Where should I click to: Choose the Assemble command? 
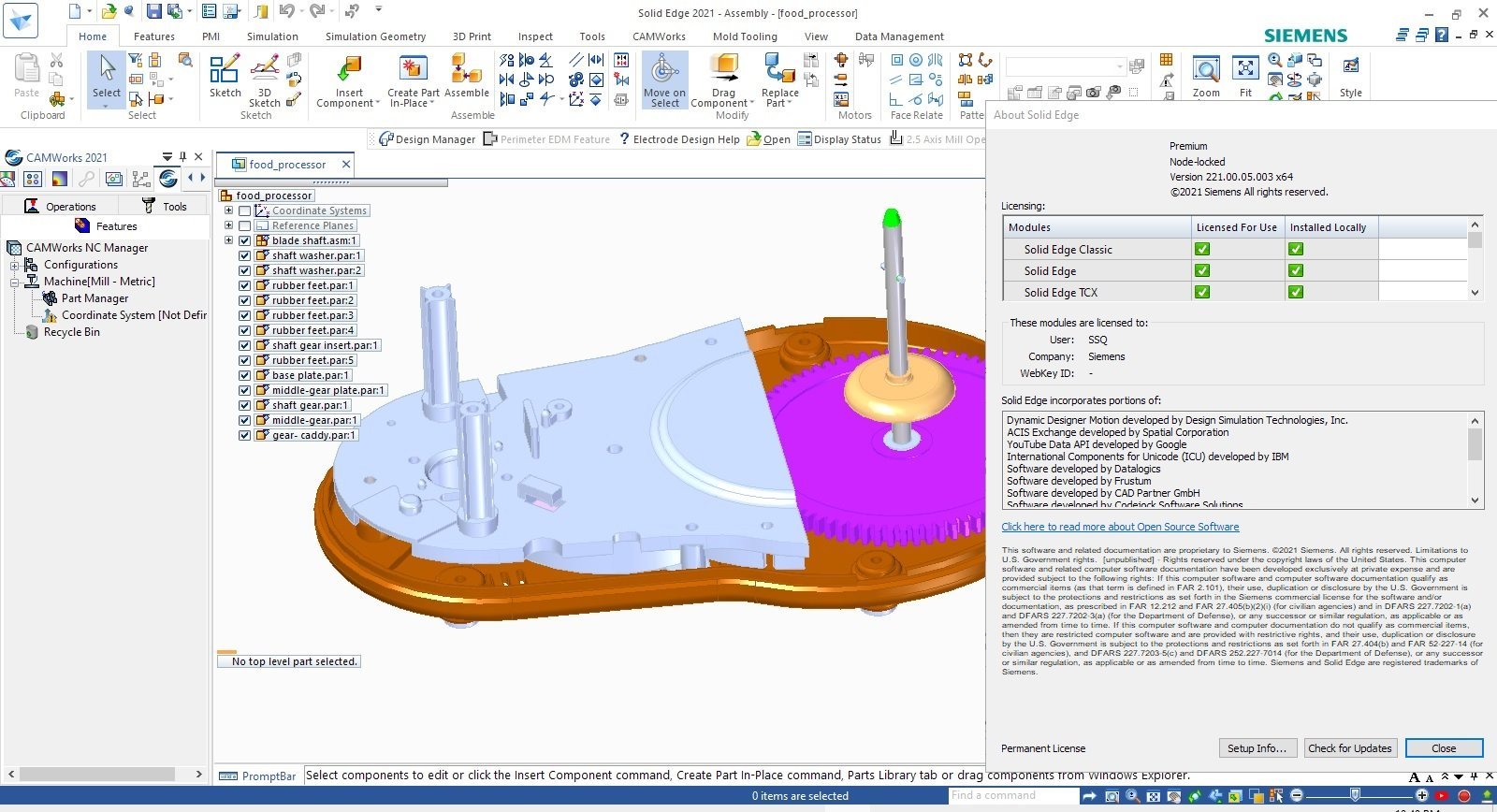466,77
